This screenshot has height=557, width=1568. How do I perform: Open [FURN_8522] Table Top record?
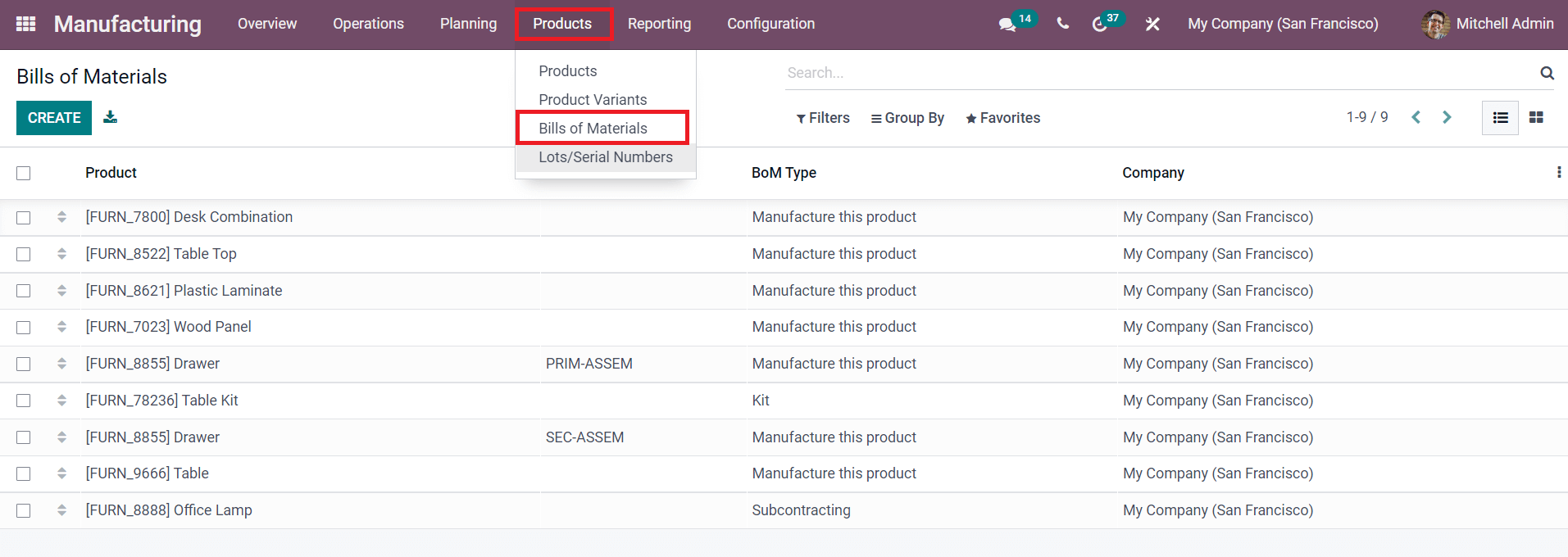[x=161, y=254]
